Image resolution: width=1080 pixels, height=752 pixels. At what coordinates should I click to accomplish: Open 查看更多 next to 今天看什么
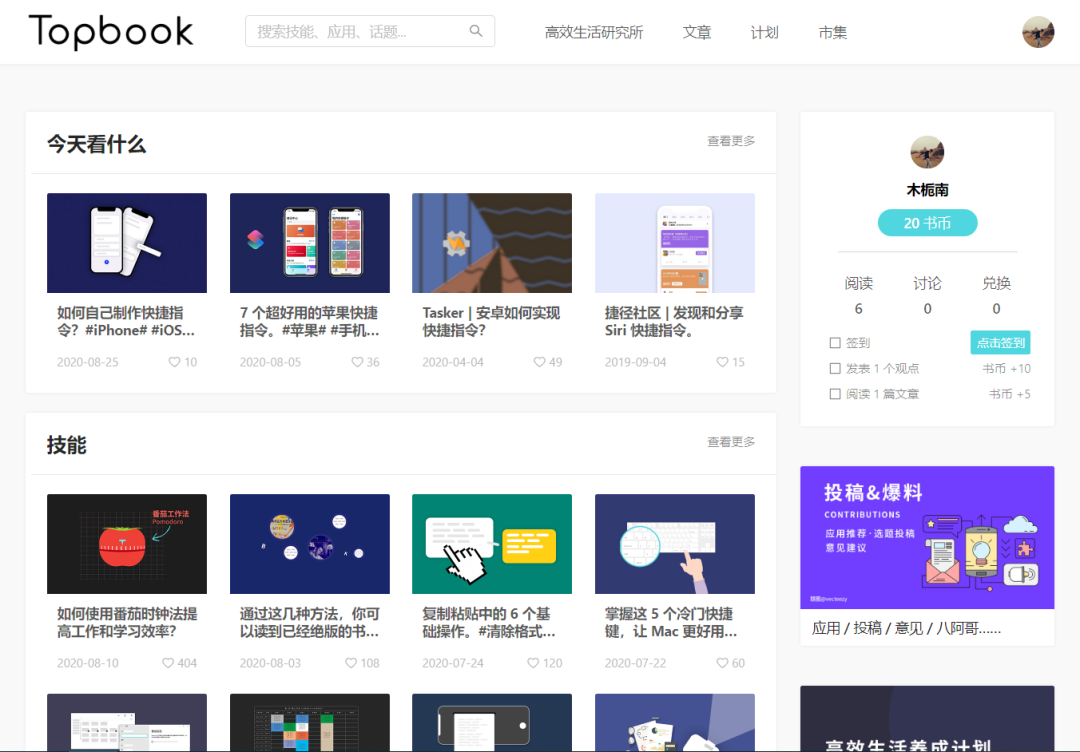pyautogui.click(x=730, y=141)
